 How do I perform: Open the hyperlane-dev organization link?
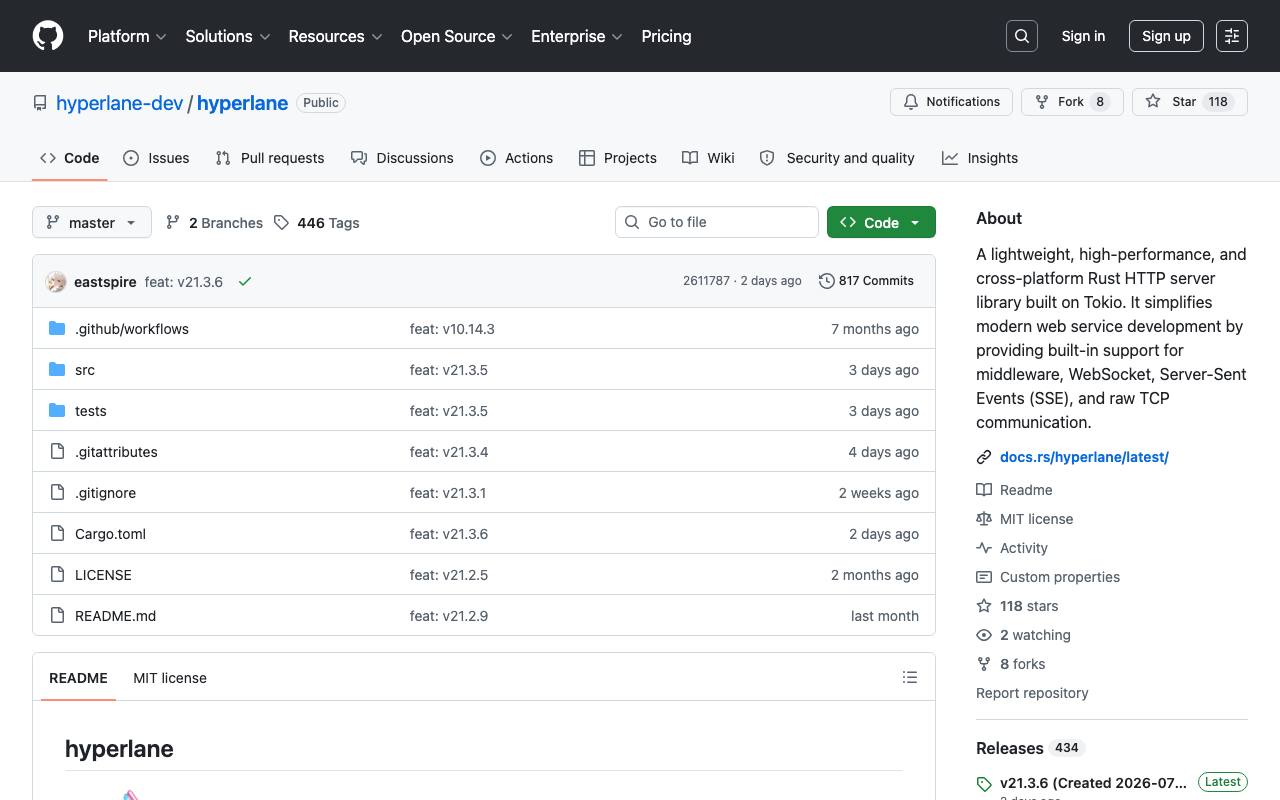click(x=120, y=103)
